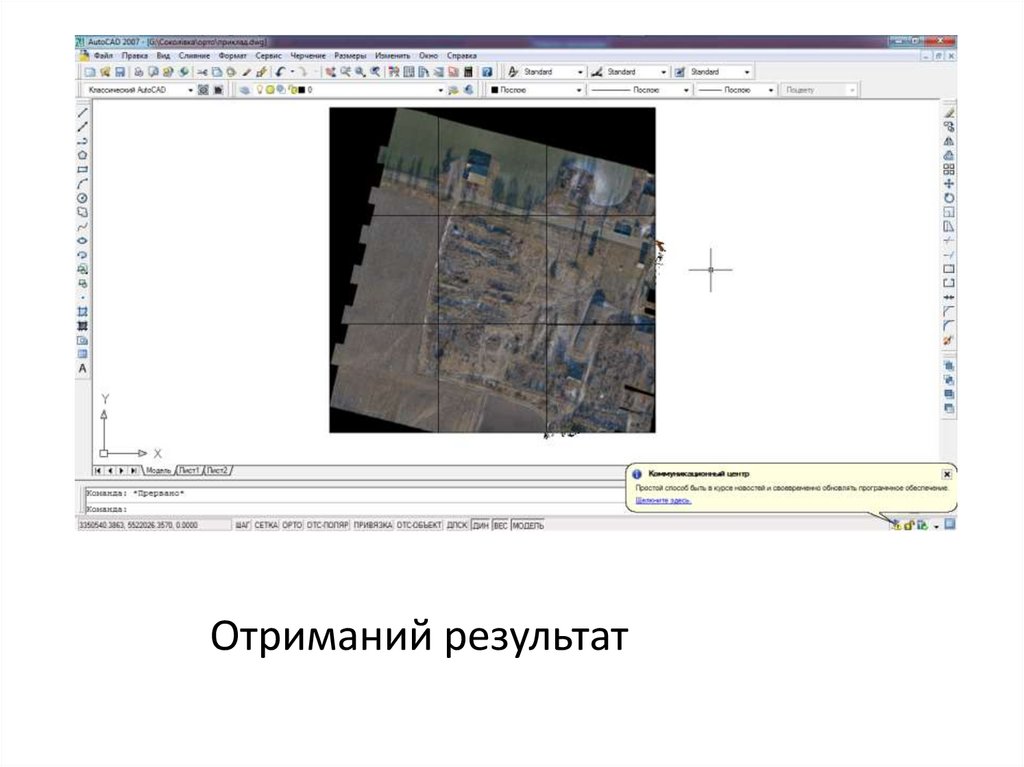Open the Черчение menu

tap(308, 56)
